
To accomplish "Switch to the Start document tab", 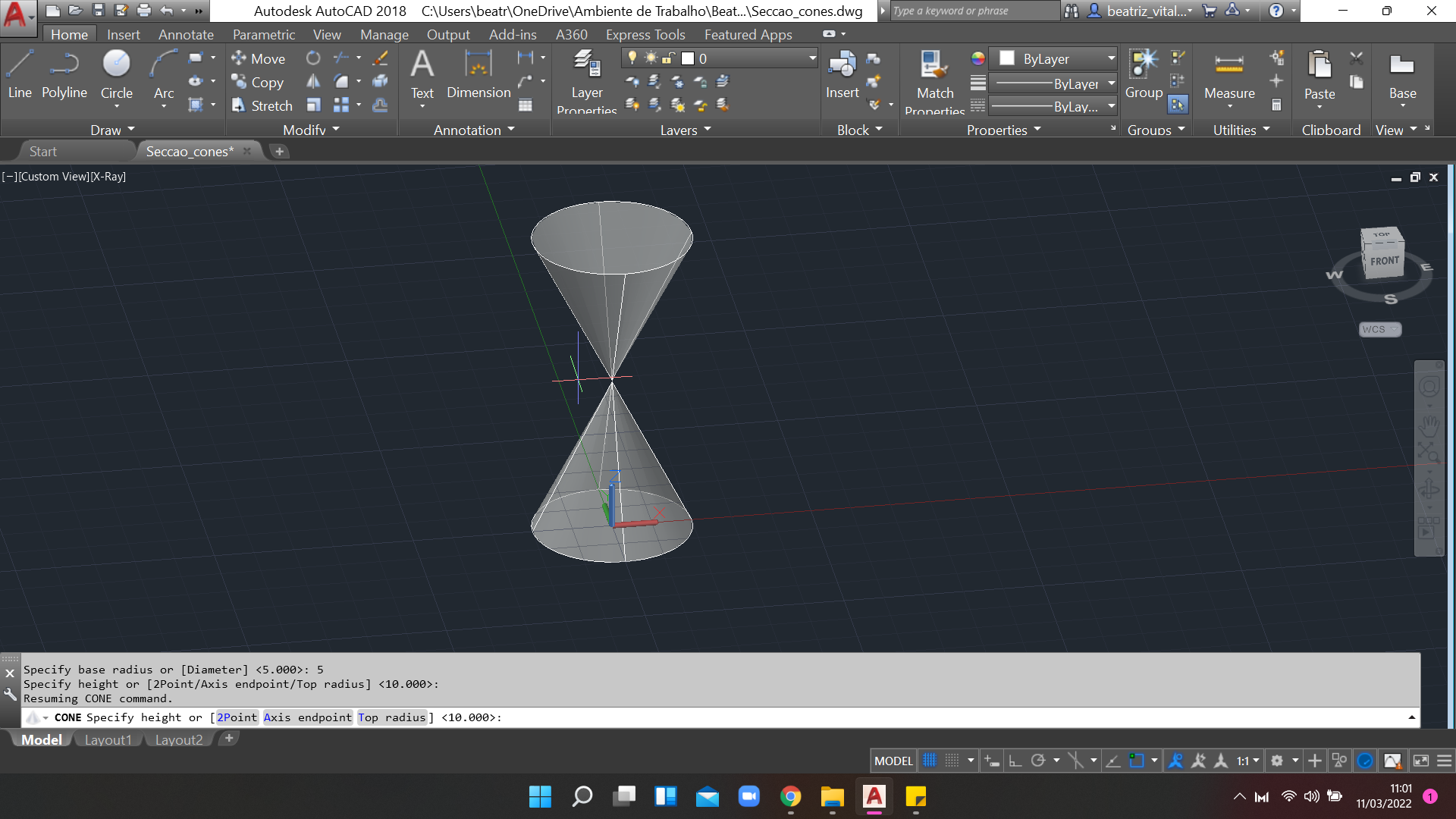I will pyautogui.click(x=42, y=151).
